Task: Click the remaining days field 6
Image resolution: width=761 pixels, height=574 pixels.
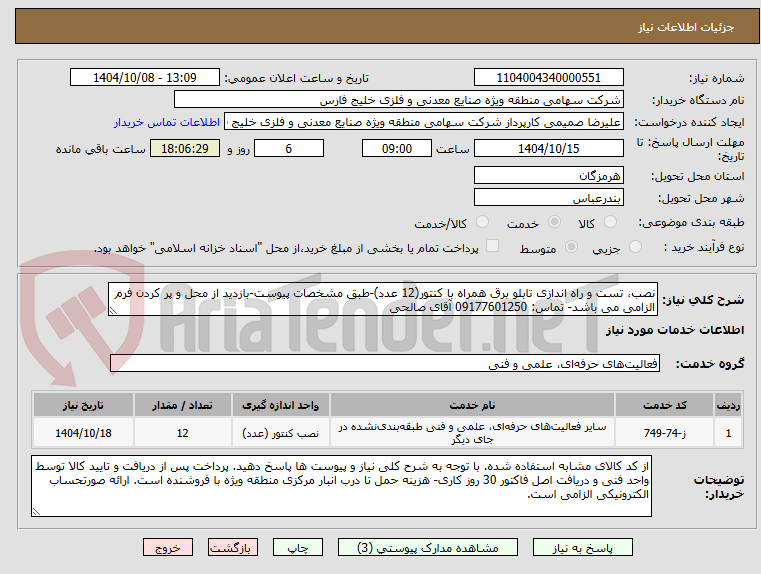Action: pyautogui.click(x=289, y=148)
